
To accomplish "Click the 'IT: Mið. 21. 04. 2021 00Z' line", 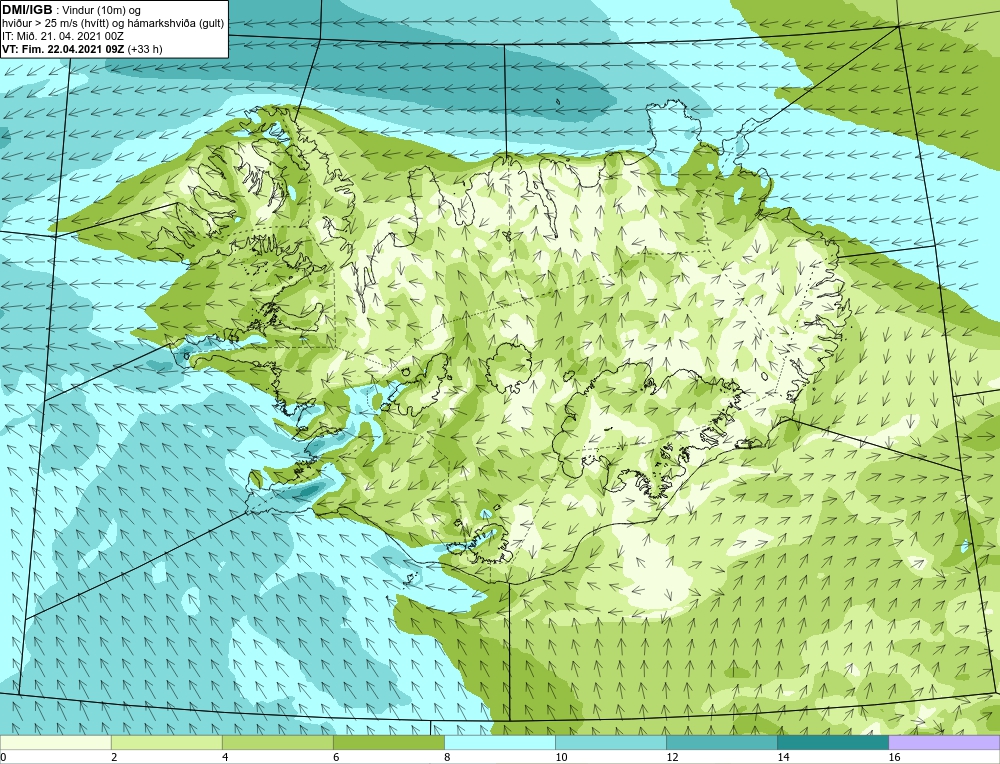I will coord(62,36).
